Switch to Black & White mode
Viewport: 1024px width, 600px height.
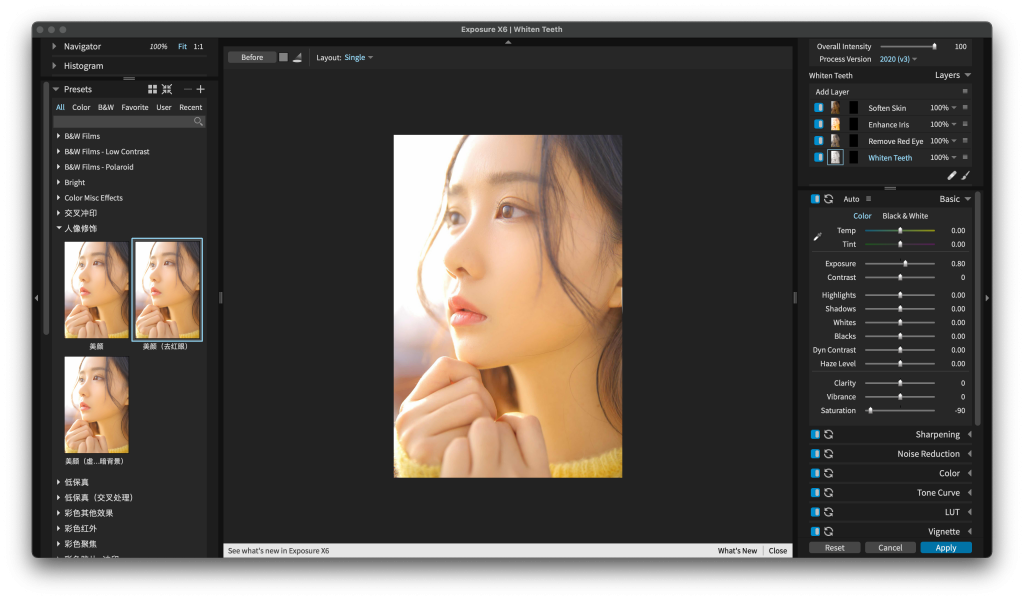904,216
